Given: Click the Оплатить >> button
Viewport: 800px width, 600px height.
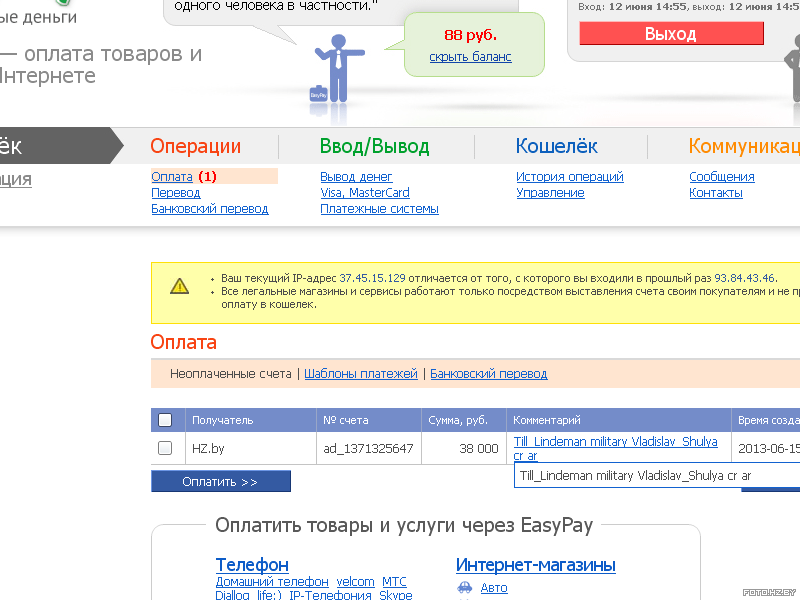Looking at the screenshot, I should 220,481.
